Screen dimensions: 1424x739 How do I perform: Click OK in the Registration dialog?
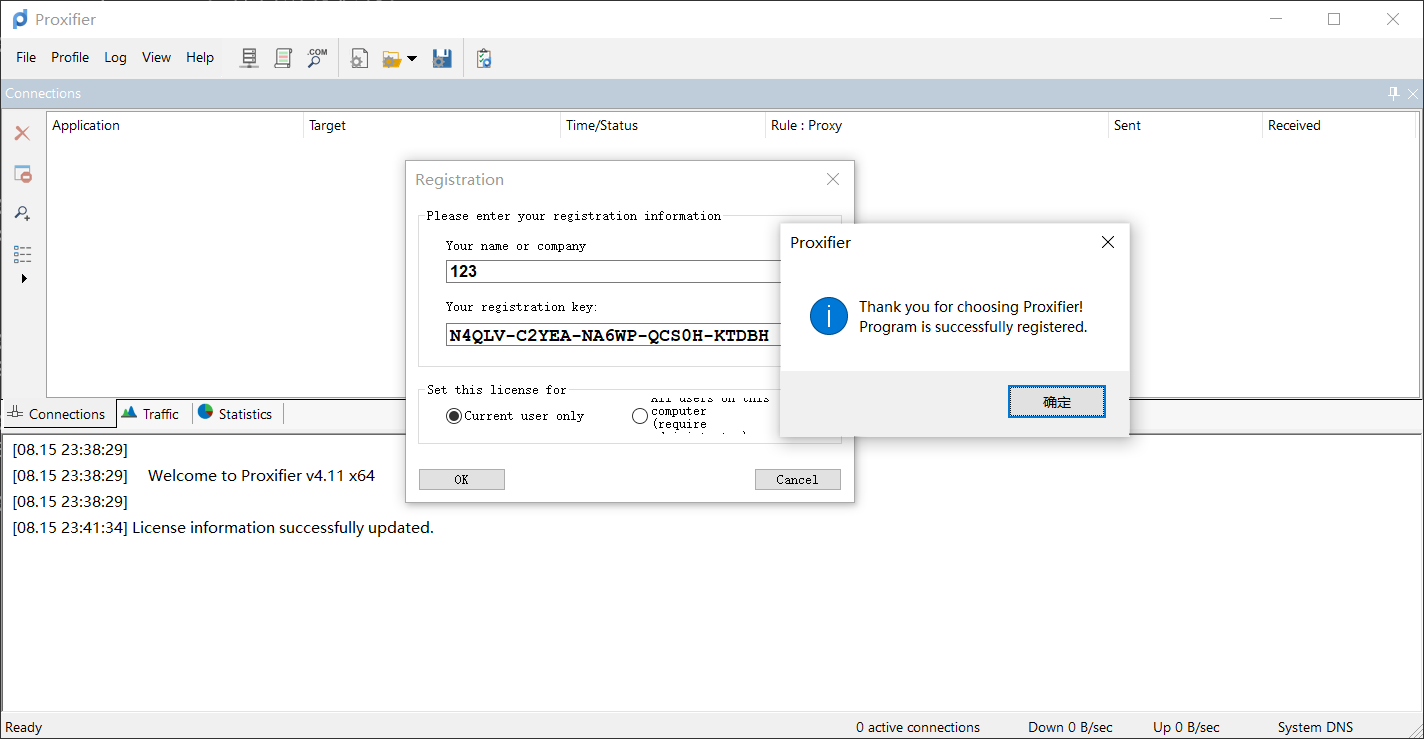tap(462, 479)
